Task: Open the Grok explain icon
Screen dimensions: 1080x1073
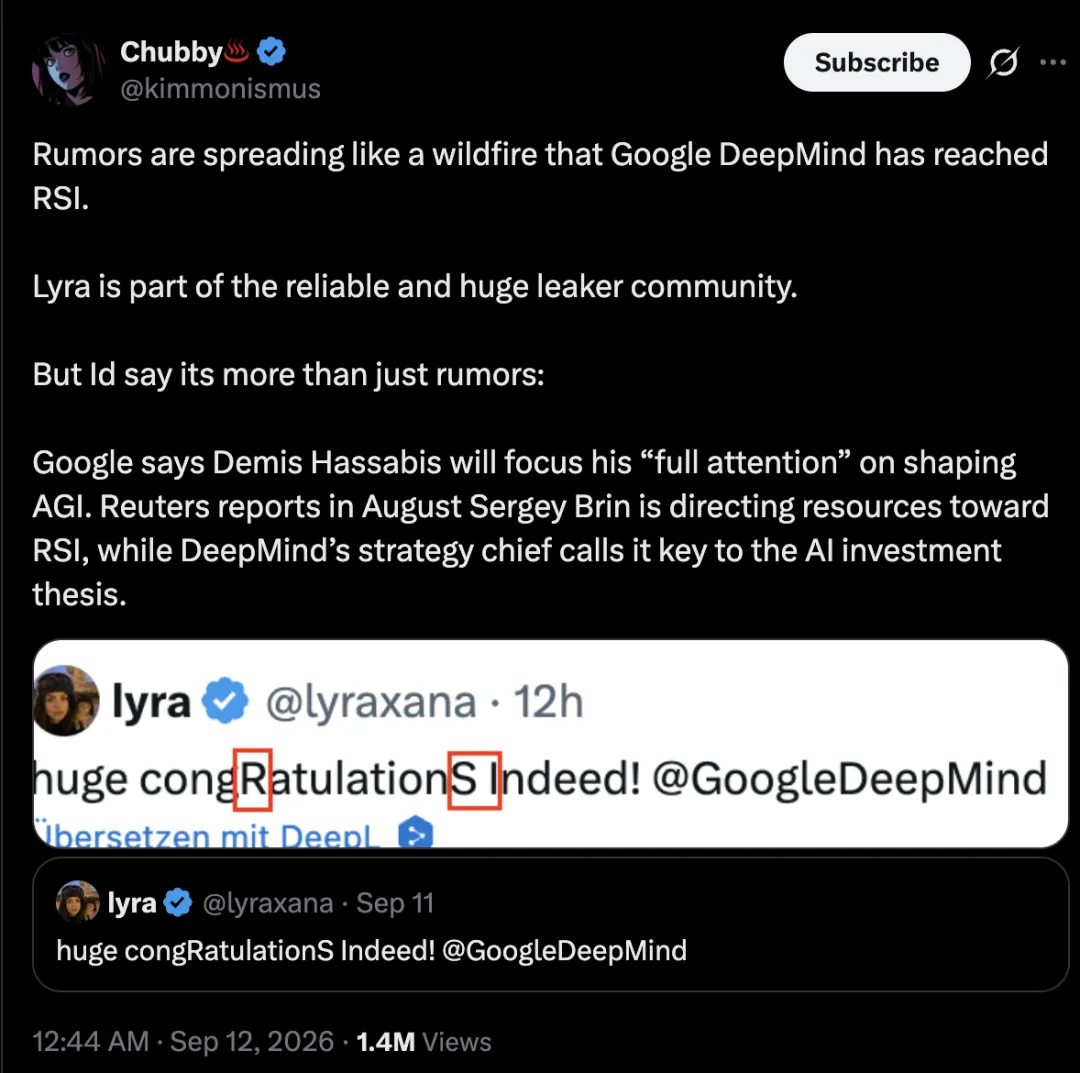Action: point(1003,63)
